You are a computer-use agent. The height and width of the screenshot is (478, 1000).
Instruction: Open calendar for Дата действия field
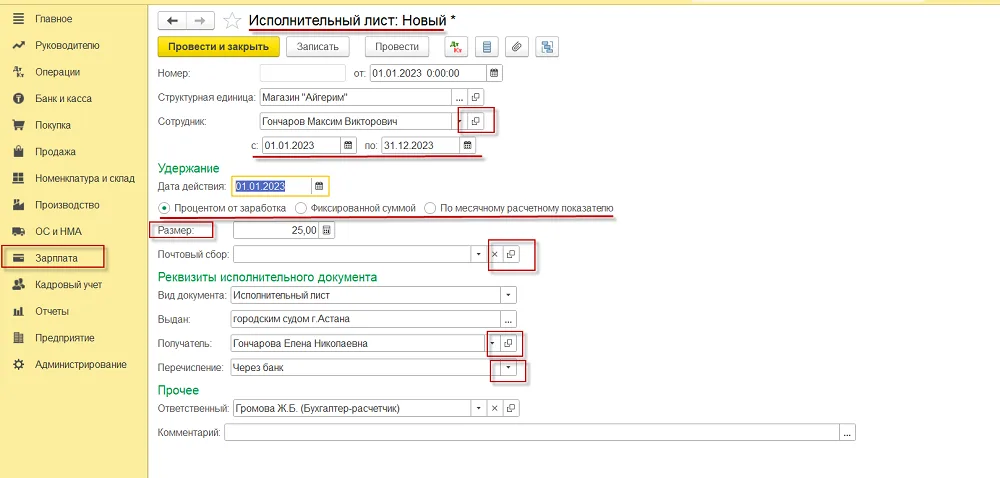point(320,186)
